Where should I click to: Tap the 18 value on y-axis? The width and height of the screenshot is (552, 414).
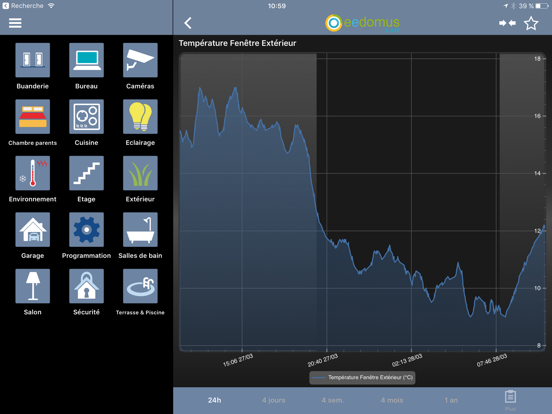pos(538,59)
